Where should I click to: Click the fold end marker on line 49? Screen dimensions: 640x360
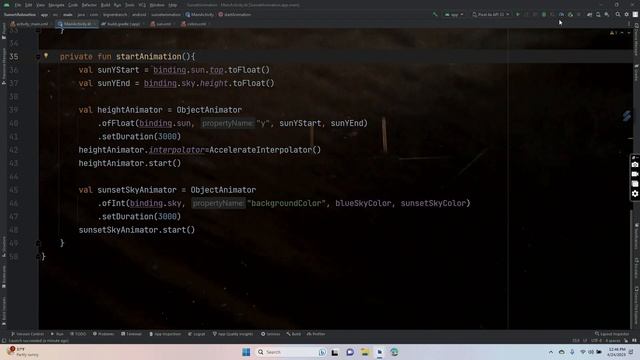38,243
